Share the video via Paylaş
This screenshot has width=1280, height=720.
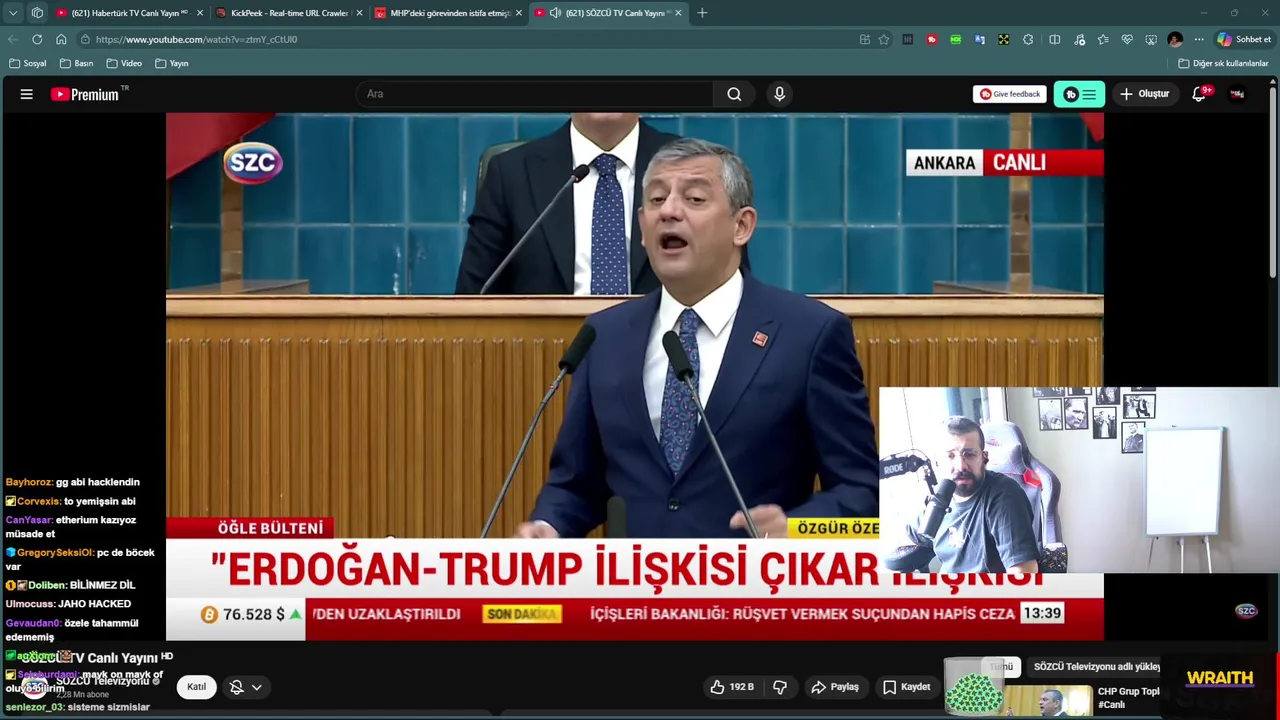coord(835,687)
